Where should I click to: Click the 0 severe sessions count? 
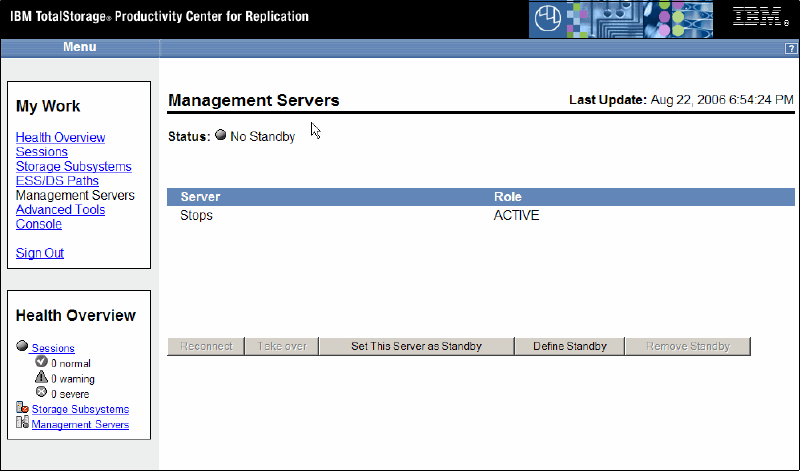pos(70,394)
